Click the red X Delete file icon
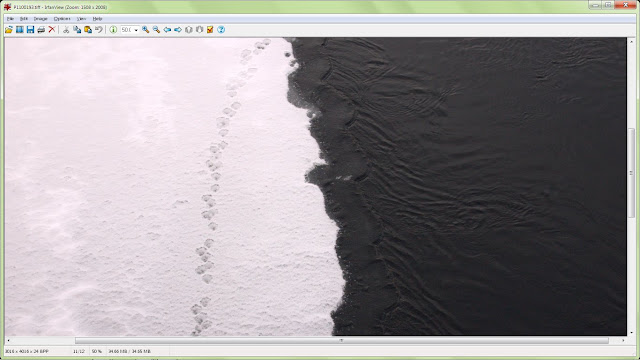 [x=52, y=30]
